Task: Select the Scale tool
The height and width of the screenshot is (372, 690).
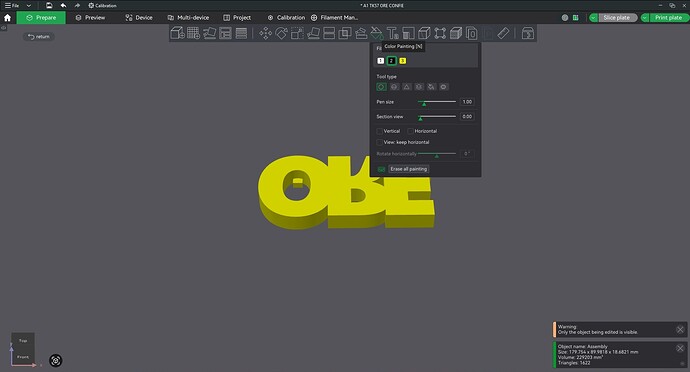Action: (297, 33)
